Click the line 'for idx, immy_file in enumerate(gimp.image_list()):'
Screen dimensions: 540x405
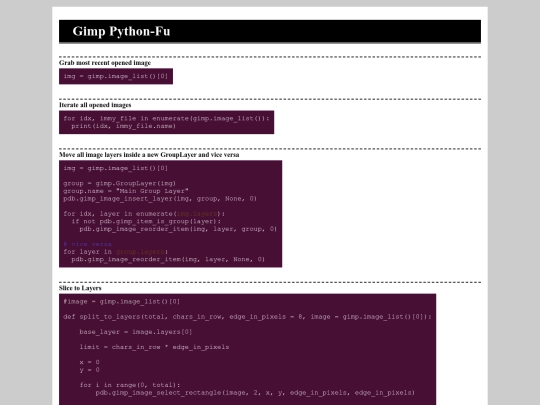pyautogui.click(x=166, y=118)
